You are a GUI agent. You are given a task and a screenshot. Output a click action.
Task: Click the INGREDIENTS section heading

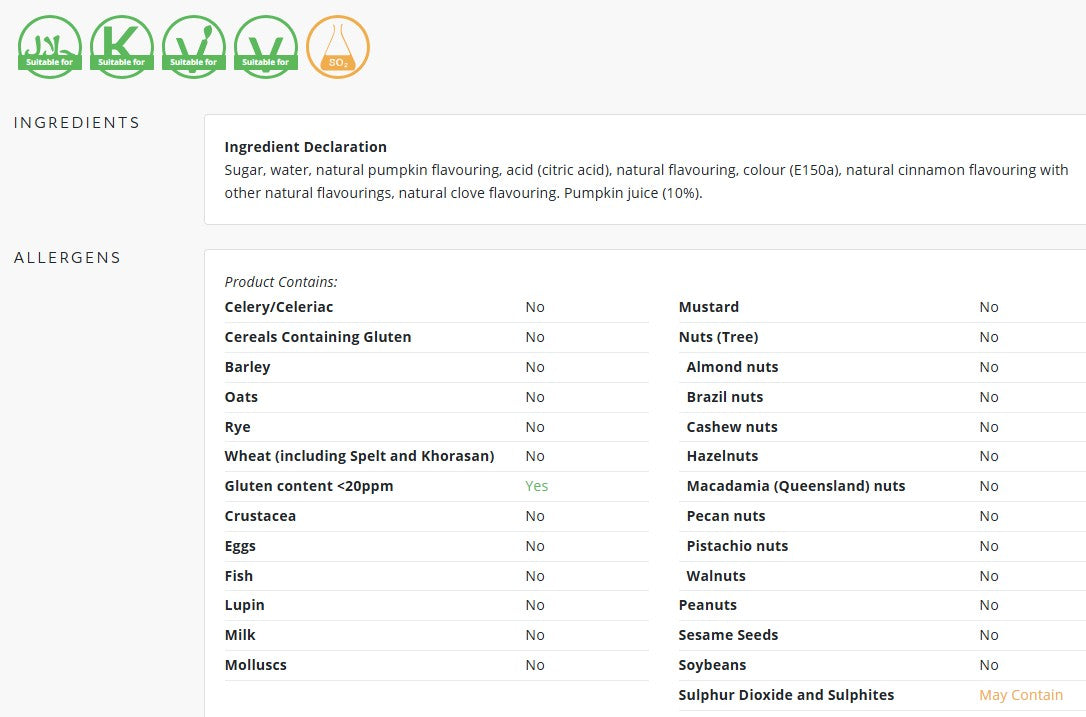pyautogui.click(x=77, y=123)
